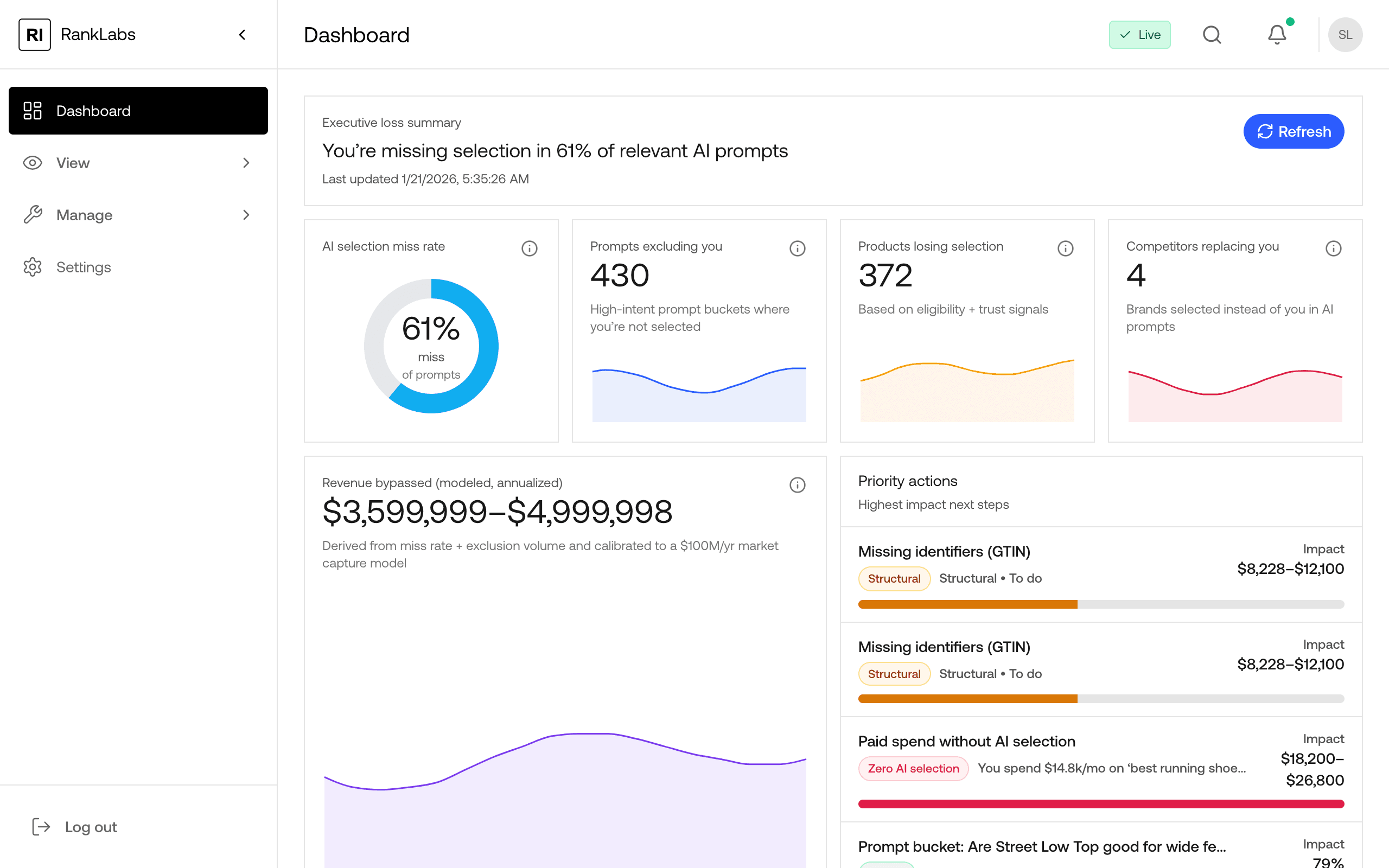Open the search magnifier icon
This screenshot has width=1389, height=868.
pos(1212,34)
